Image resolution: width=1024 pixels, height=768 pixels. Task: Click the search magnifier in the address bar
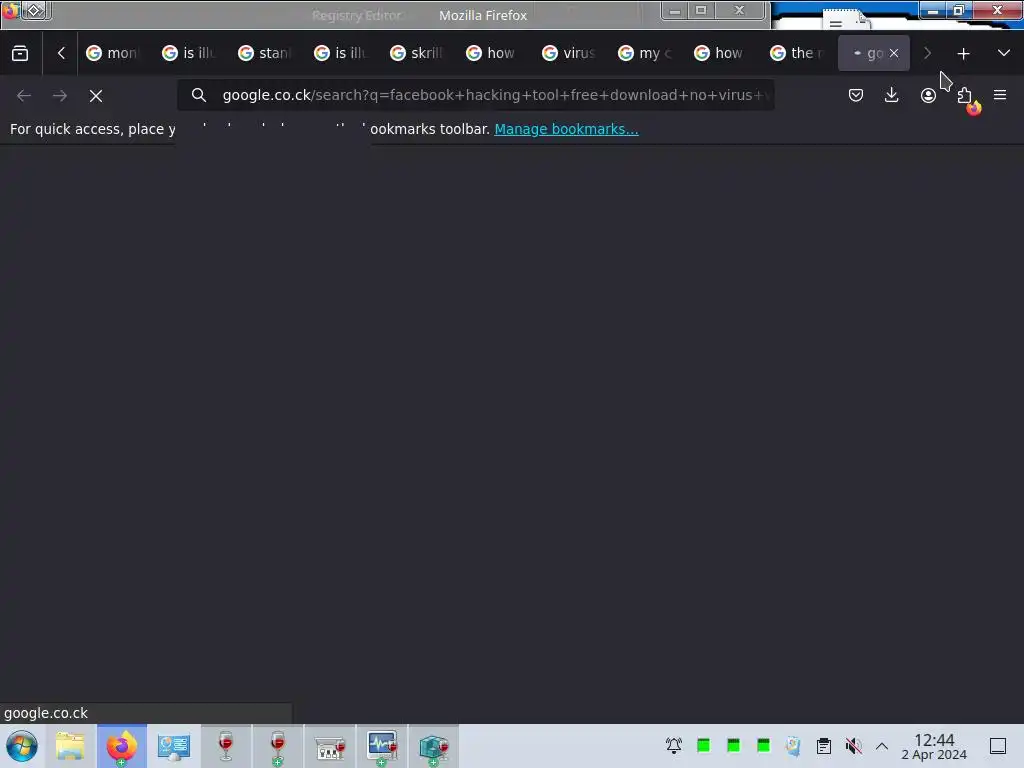[199, 95]
